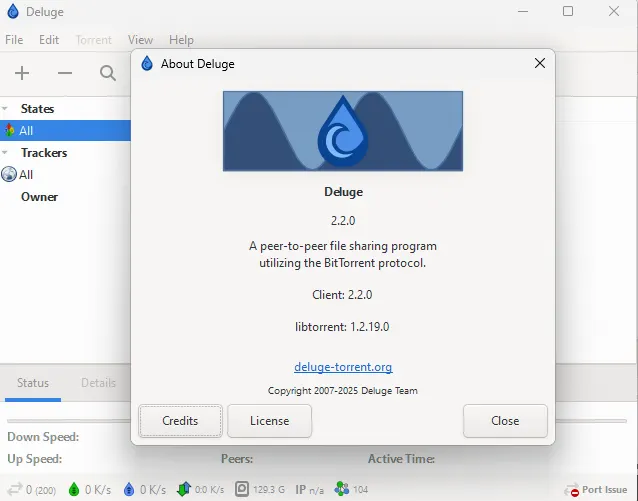Click the Credits button
638x501 pixels.
pyautogui.click(x=180, y=421)
